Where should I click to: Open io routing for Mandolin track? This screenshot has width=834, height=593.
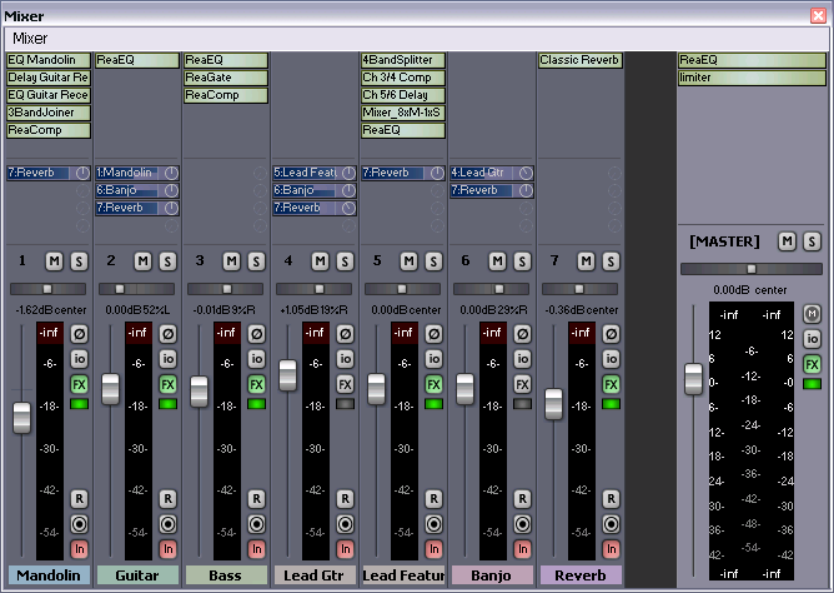click(x=79, y=359)
